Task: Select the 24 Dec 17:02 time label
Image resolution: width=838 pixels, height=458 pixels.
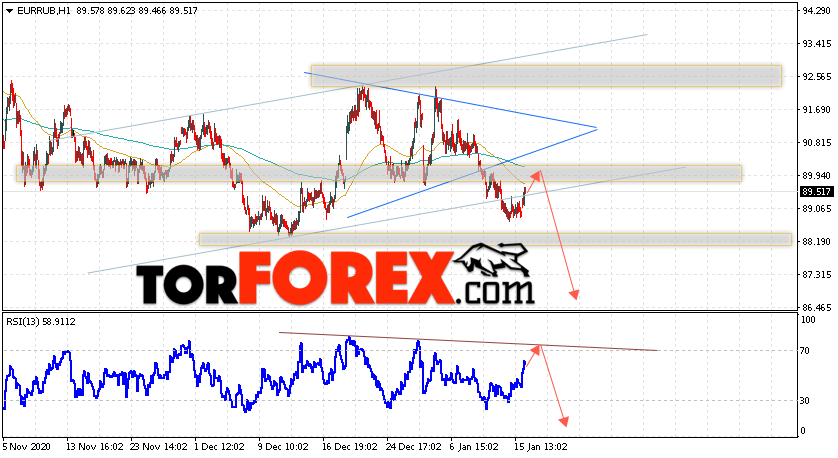Action: [x=415, y=446]
